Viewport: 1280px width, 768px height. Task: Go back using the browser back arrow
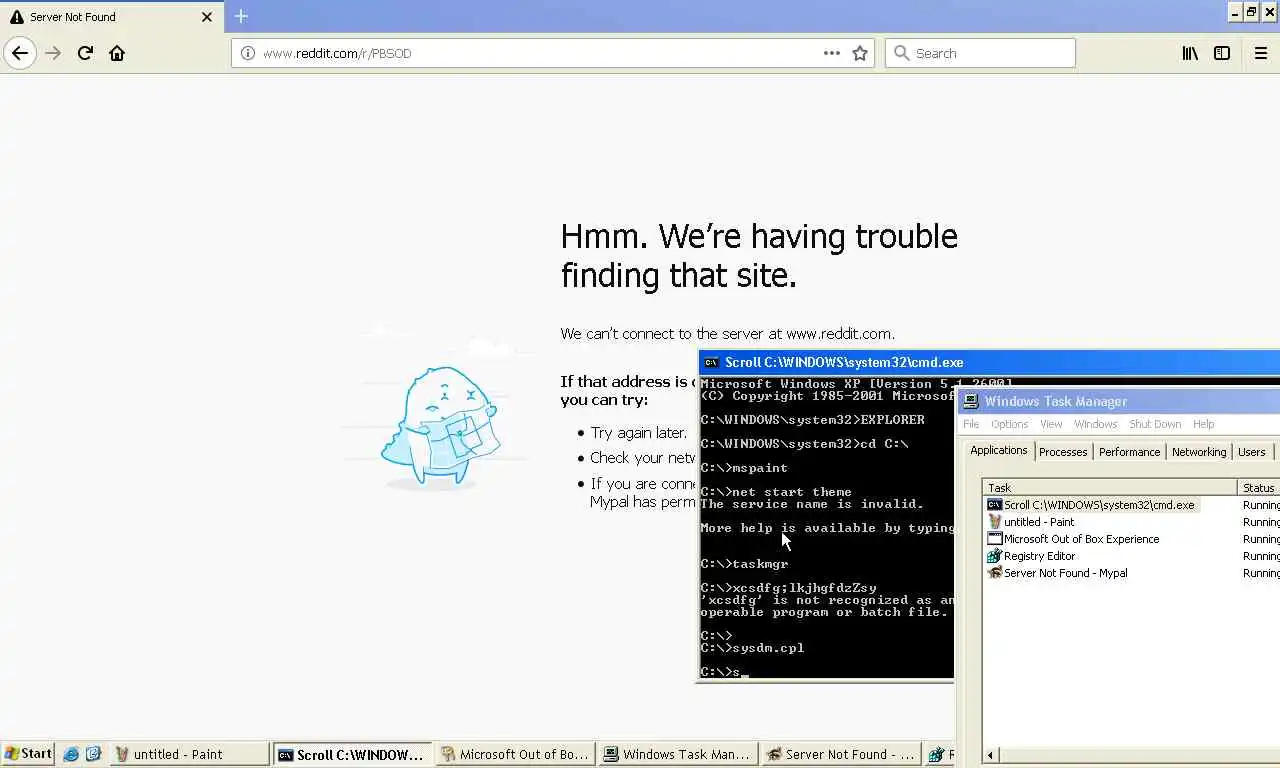(20, 53)
